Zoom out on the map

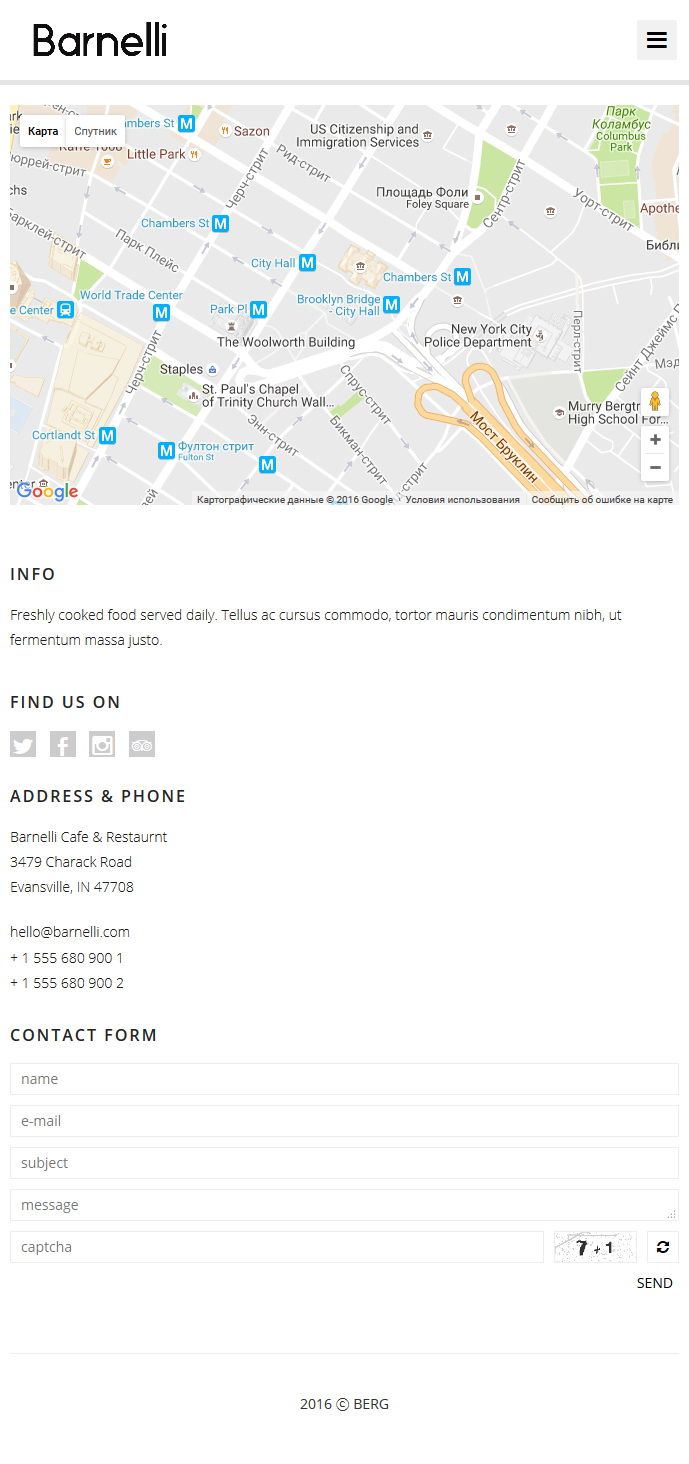655,467
